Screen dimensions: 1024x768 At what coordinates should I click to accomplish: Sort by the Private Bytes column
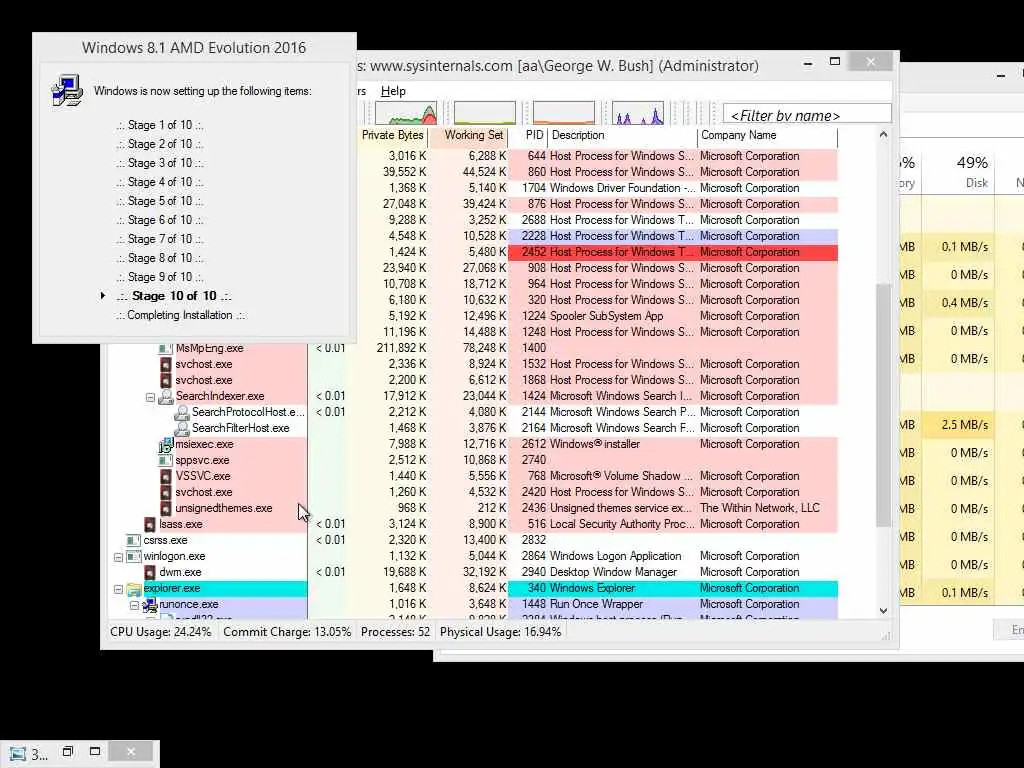(392, 135)
